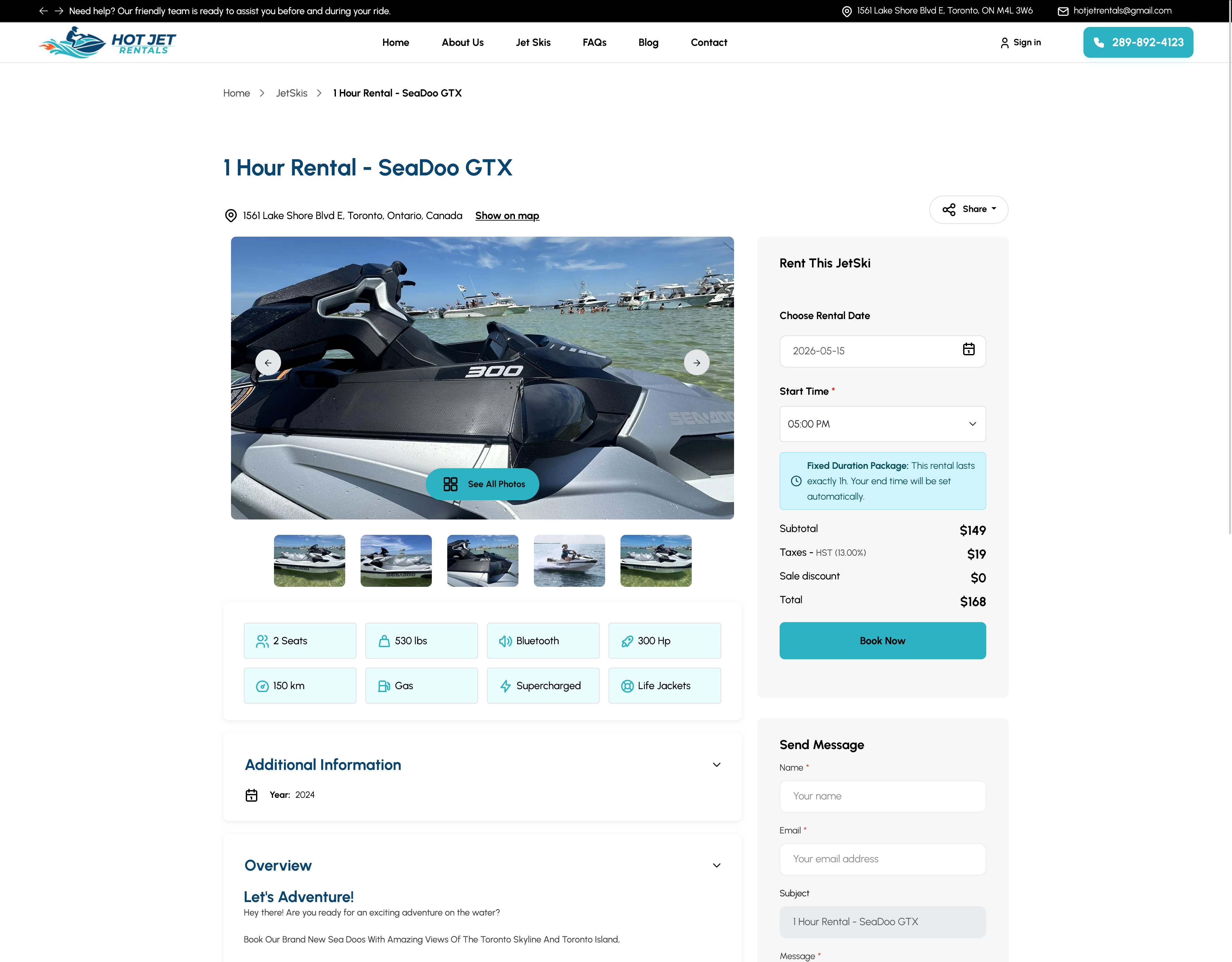Go to JetSkis in the breadcrumb

click(292, 93)
